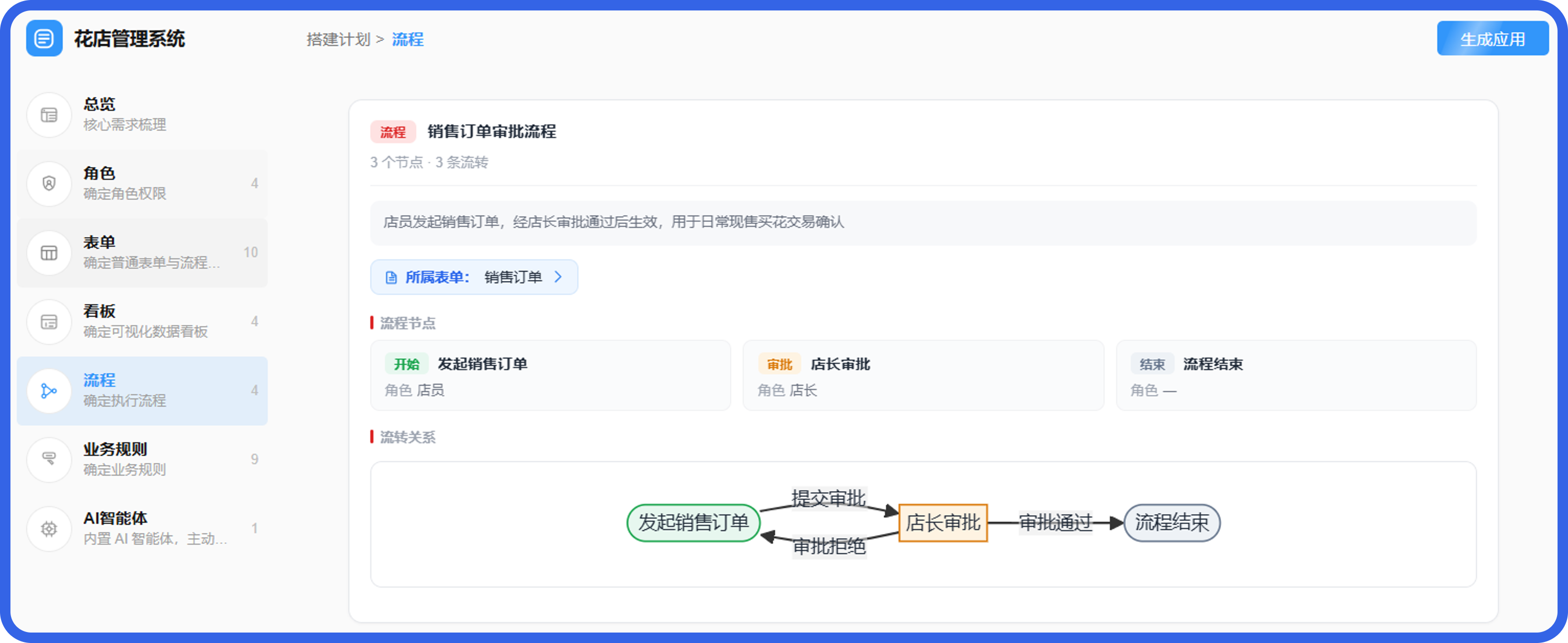
Task: Expand the chevron next to 销售订单
Action: tap(558, 277)
